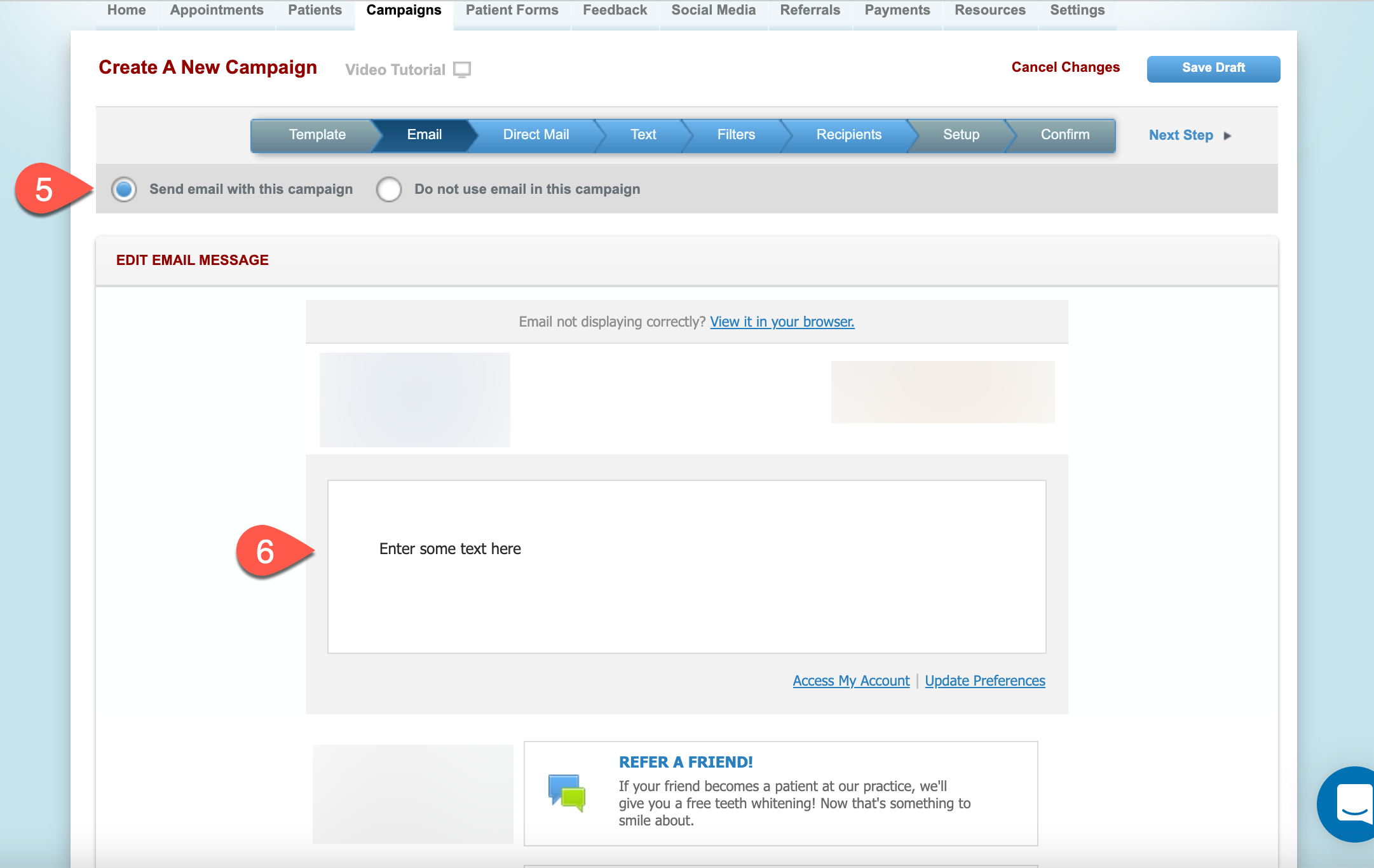Click the Video Tutorial monitor icon

pyautogui.click(x=462, y=69)
